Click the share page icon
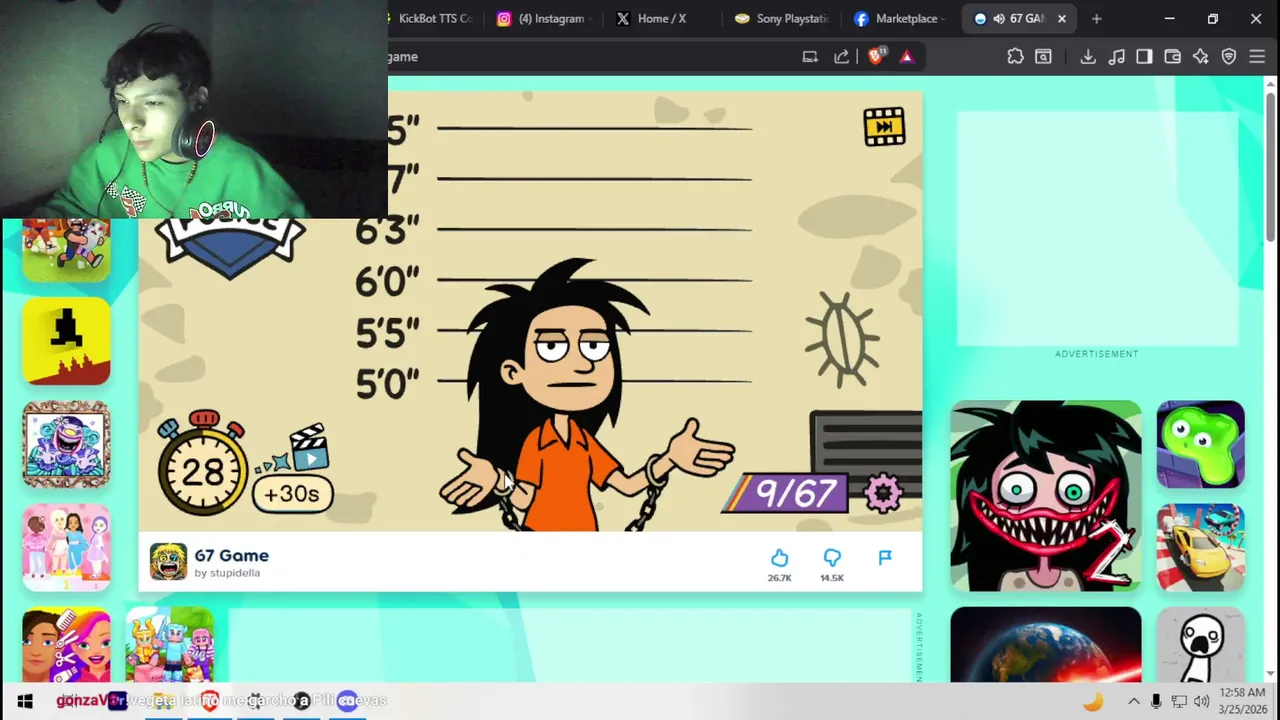Image resolution: width=1280 pixels, height=720 pixels. coord(841,57)
